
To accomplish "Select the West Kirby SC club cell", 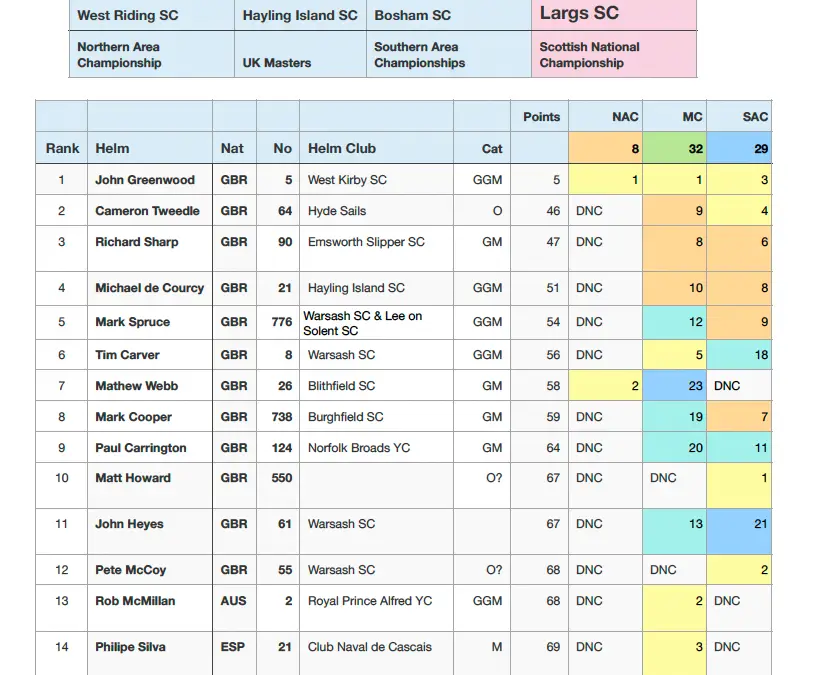I will [x=376, y=179].
